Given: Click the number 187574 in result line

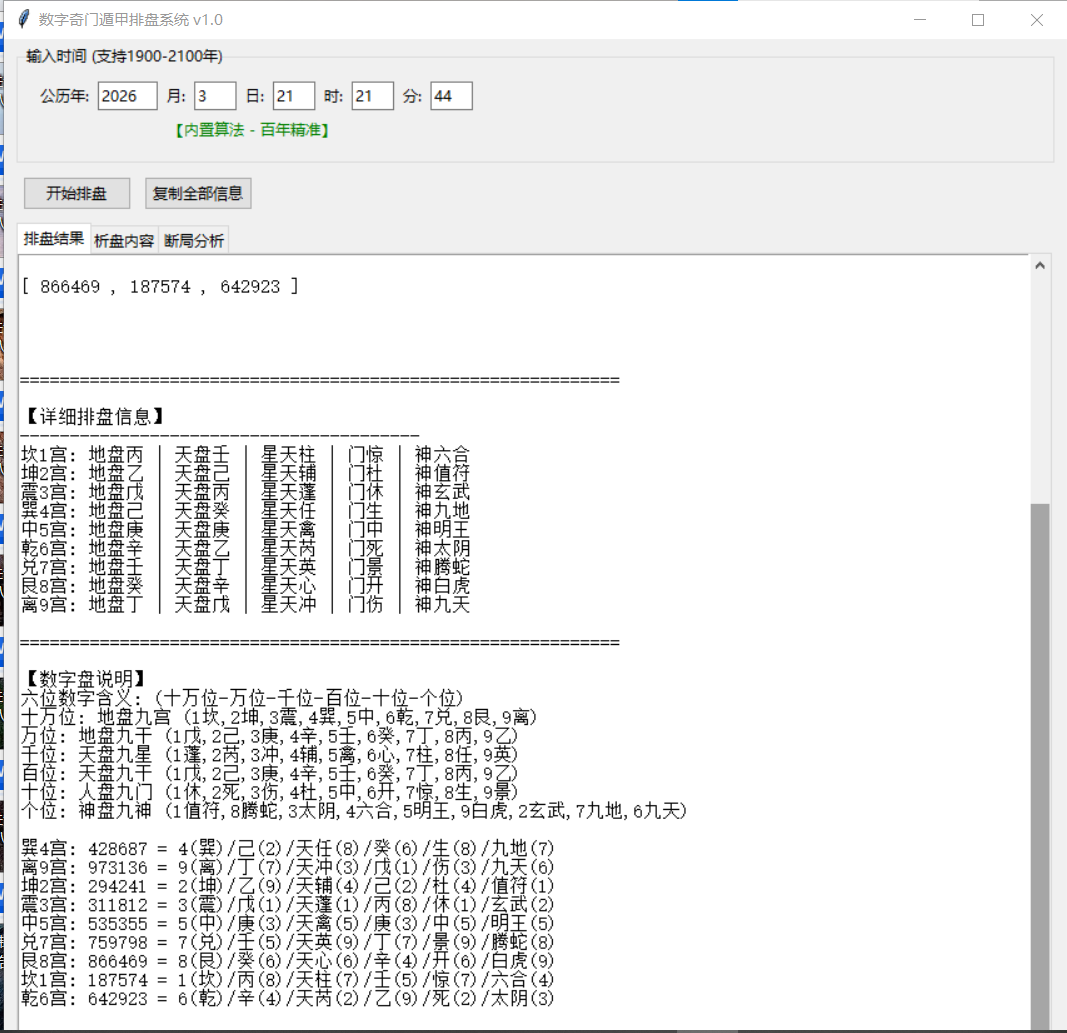Looking at the screenshot, I should pos(160,287).
